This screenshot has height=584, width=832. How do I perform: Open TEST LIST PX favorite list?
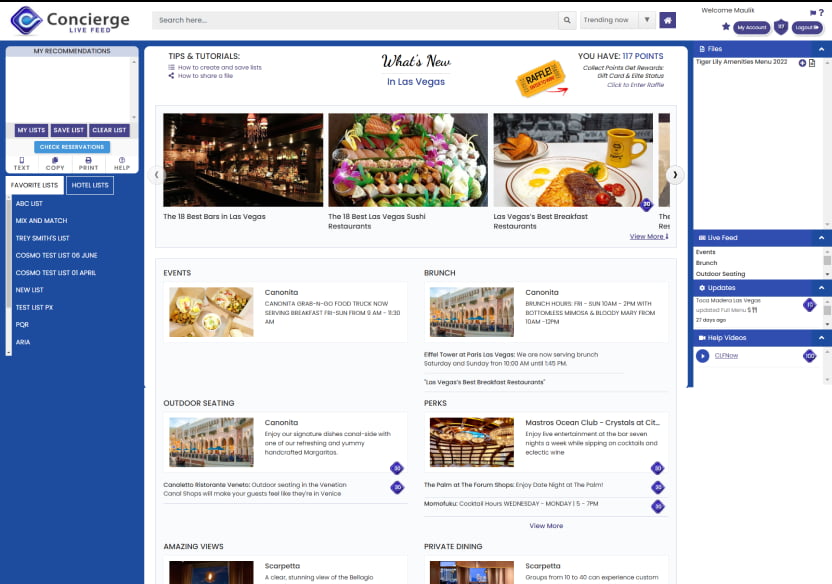coord(34,308)
